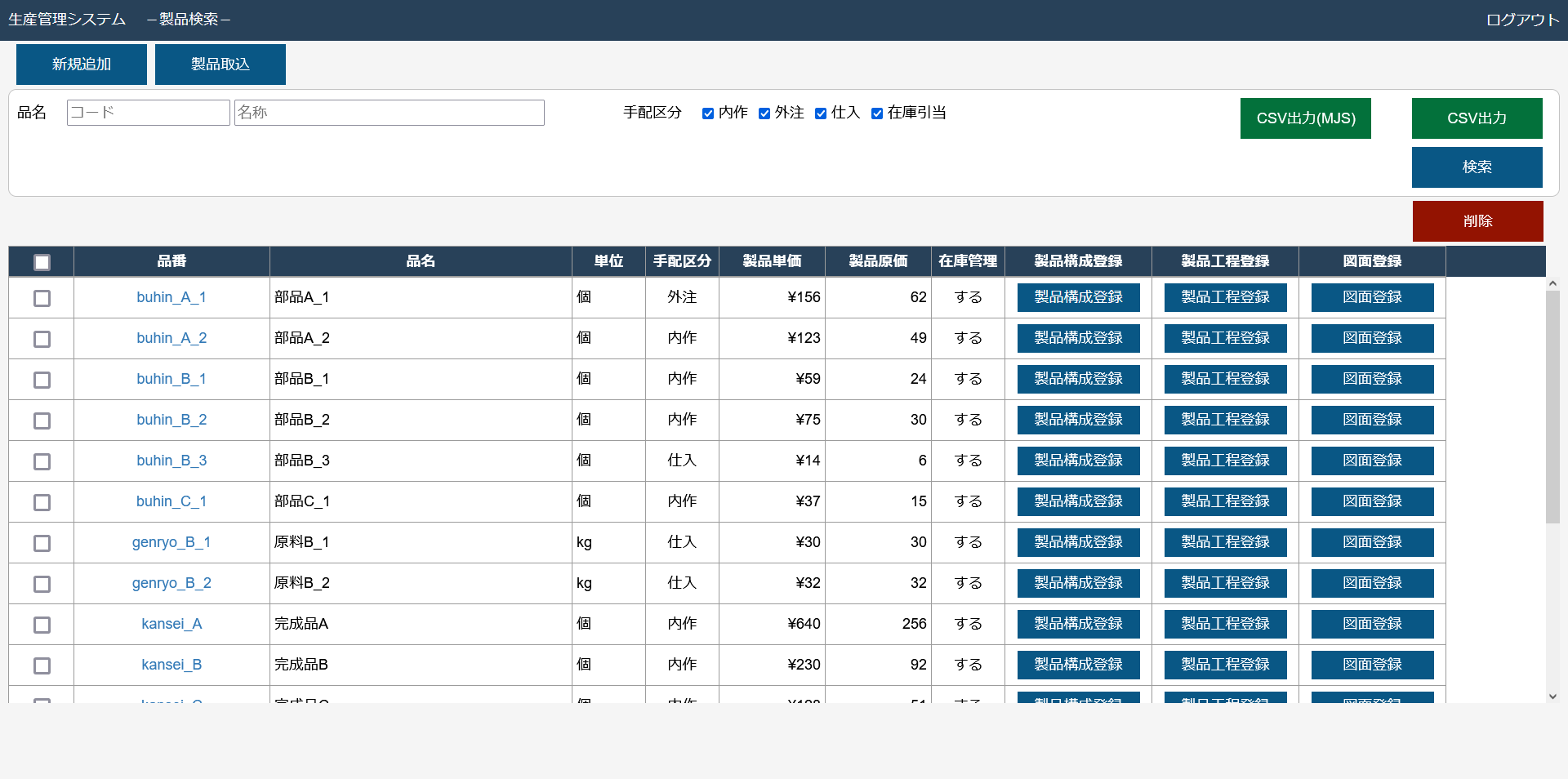1568x779 pixels.
Task: Uncheck the 内作 checkbox
Action: pyautogui.click(x=708, y=114)
